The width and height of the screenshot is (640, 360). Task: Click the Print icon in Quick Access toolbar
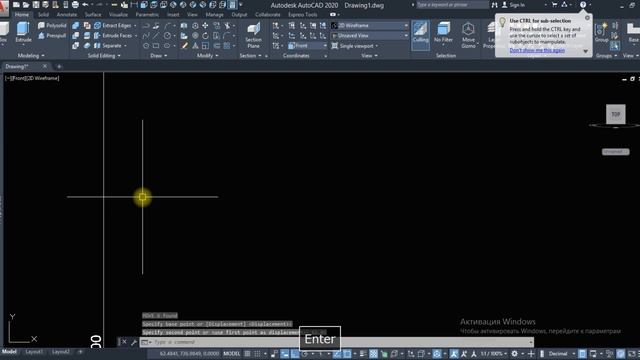pos(75,5)
